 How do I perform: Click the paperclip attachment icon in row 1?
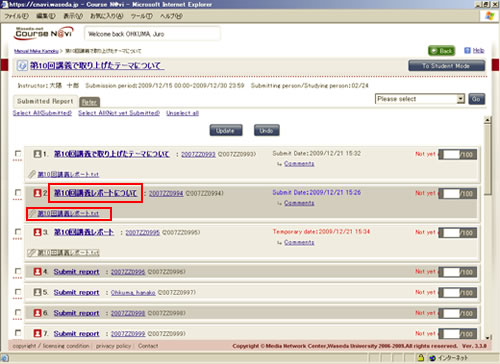coord(32,174)
